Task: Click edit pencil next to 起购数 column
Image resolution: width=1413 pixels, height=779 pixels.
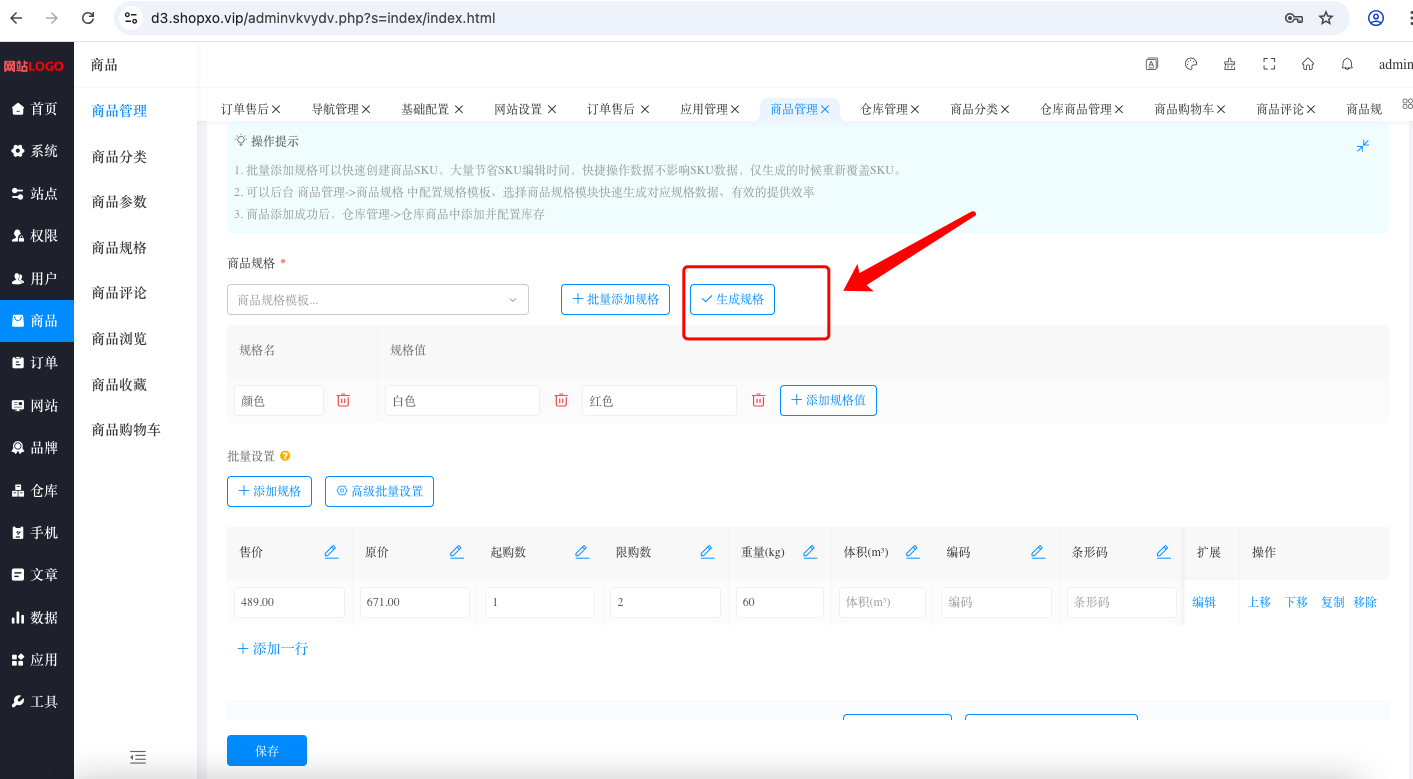Action: 581,552
